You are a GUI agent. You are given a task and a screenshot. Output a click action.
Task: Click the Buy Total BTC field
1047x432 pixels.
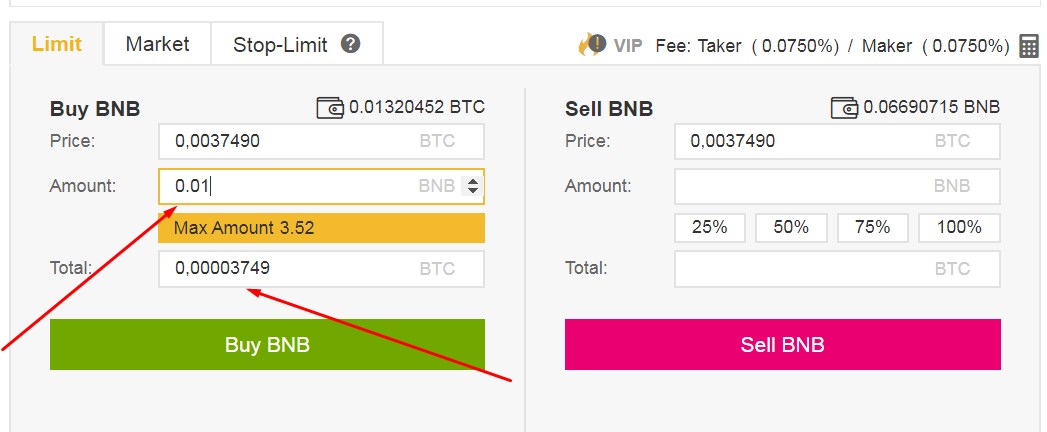tap(321, 269)
